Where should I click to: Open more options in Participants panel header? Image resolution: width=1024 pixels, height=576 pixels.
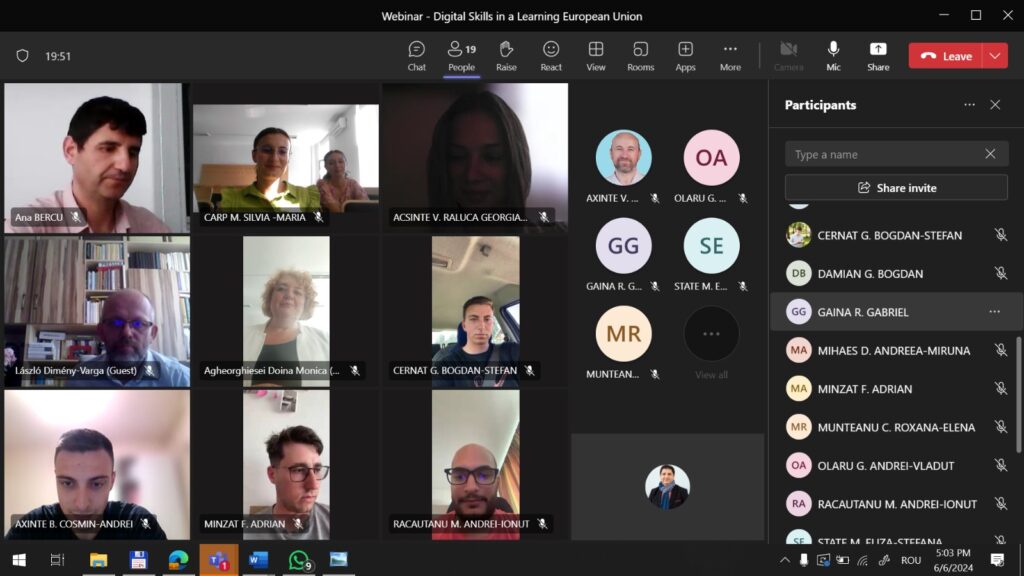969,105
